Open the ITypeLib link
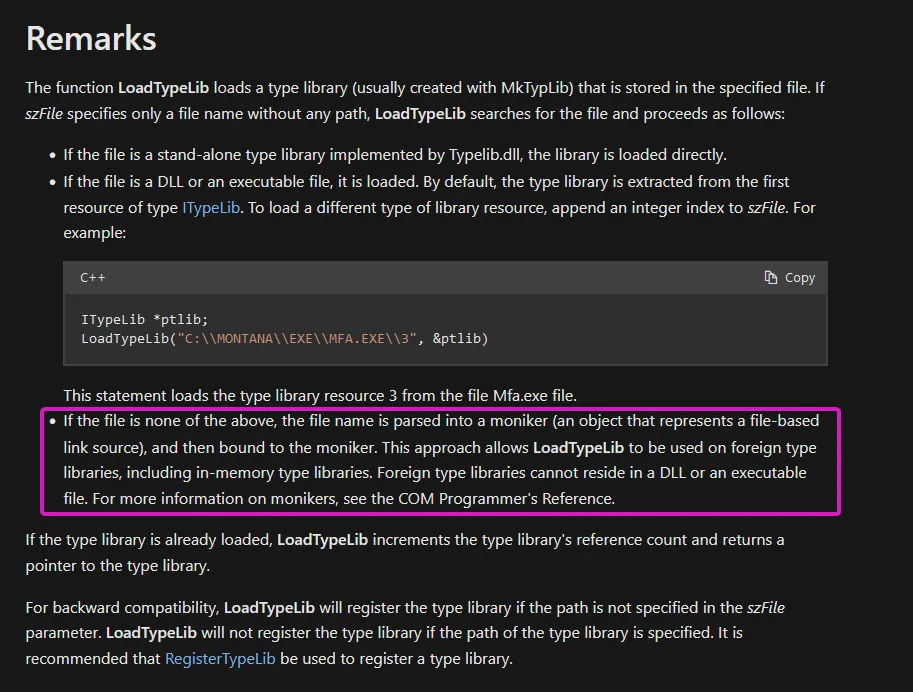Screen dimensions: 913x692 coord(211,208)
